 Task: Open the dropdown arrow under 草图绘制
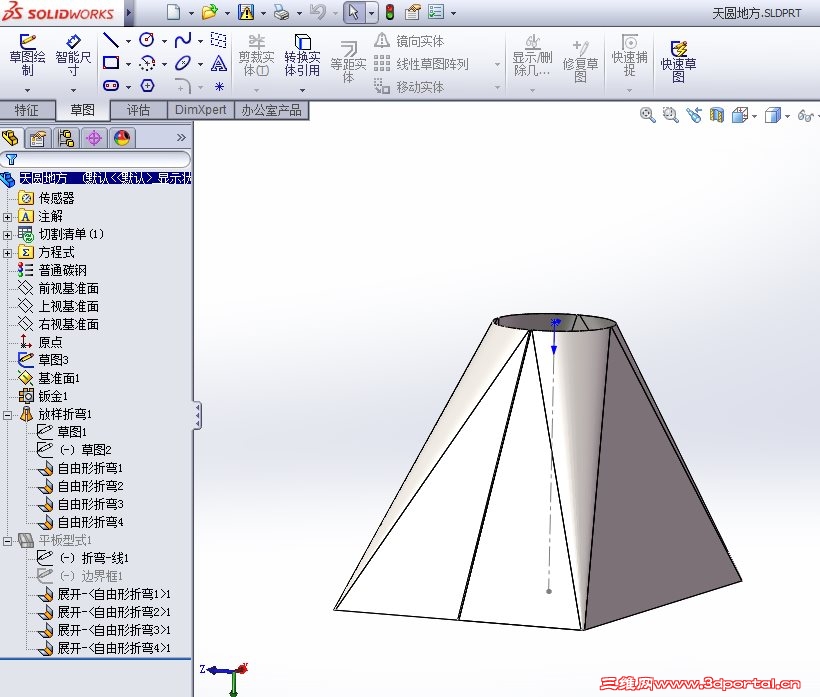coord(27,90)
